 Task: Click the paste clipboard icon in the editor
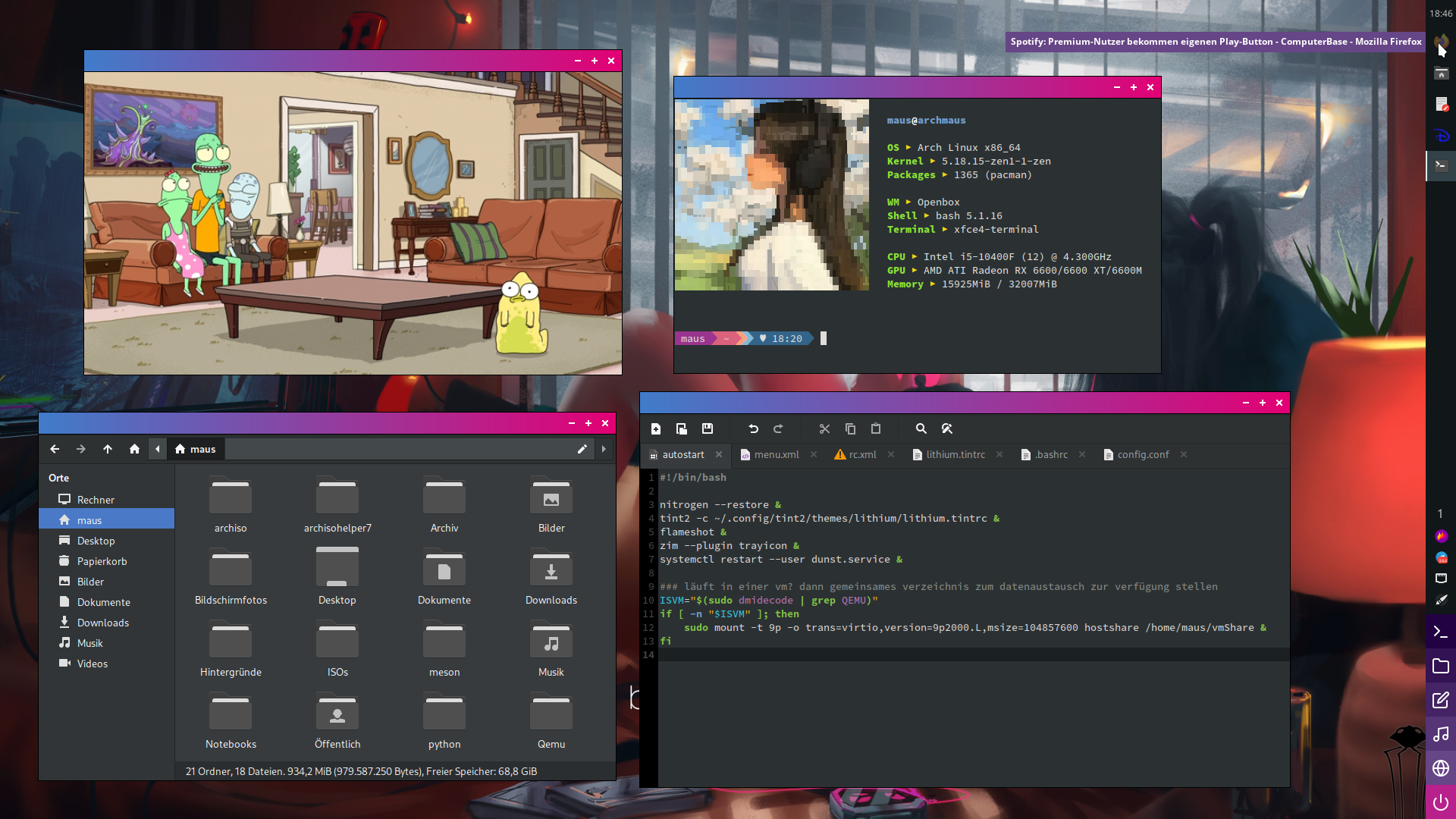tap(876, 429)
